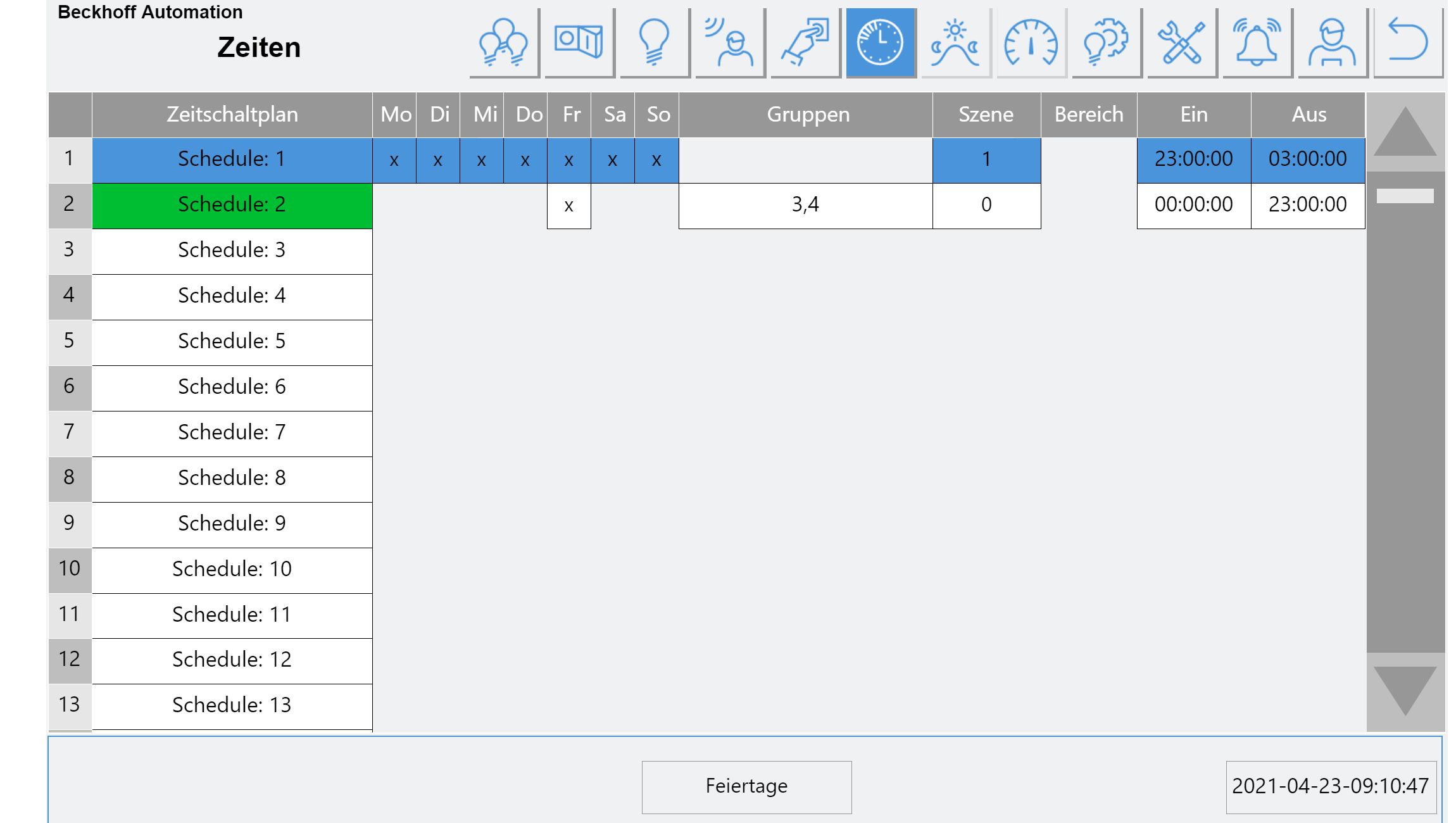This screenshot has height=823, width=1456.
Task: Select Schedule: 9 in the list
Action: 232,525
